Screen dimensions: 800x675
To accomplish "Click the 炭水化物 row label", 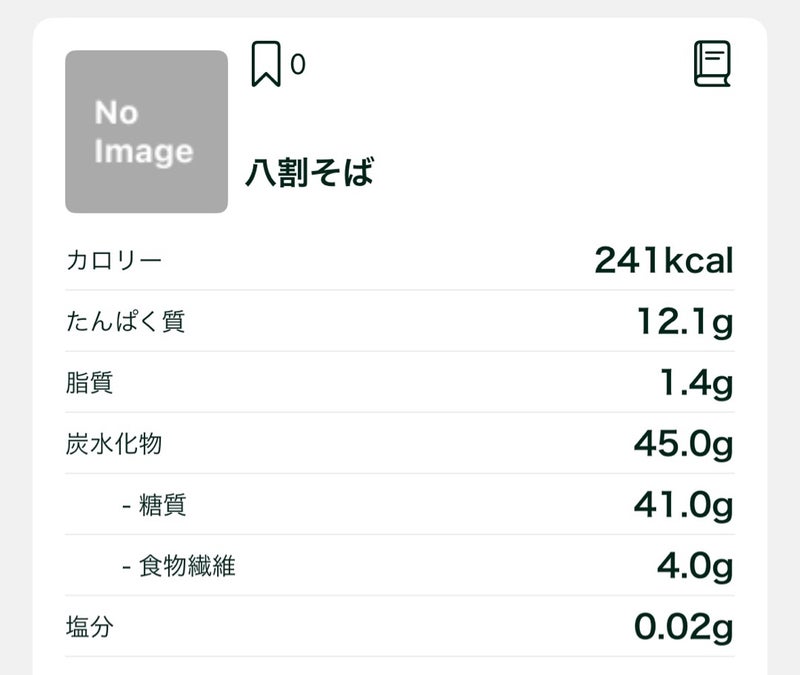I will coord(114,444).
